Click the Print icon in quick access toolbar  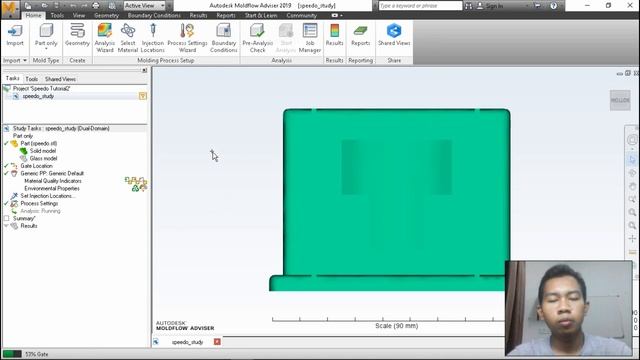(96, 6)
